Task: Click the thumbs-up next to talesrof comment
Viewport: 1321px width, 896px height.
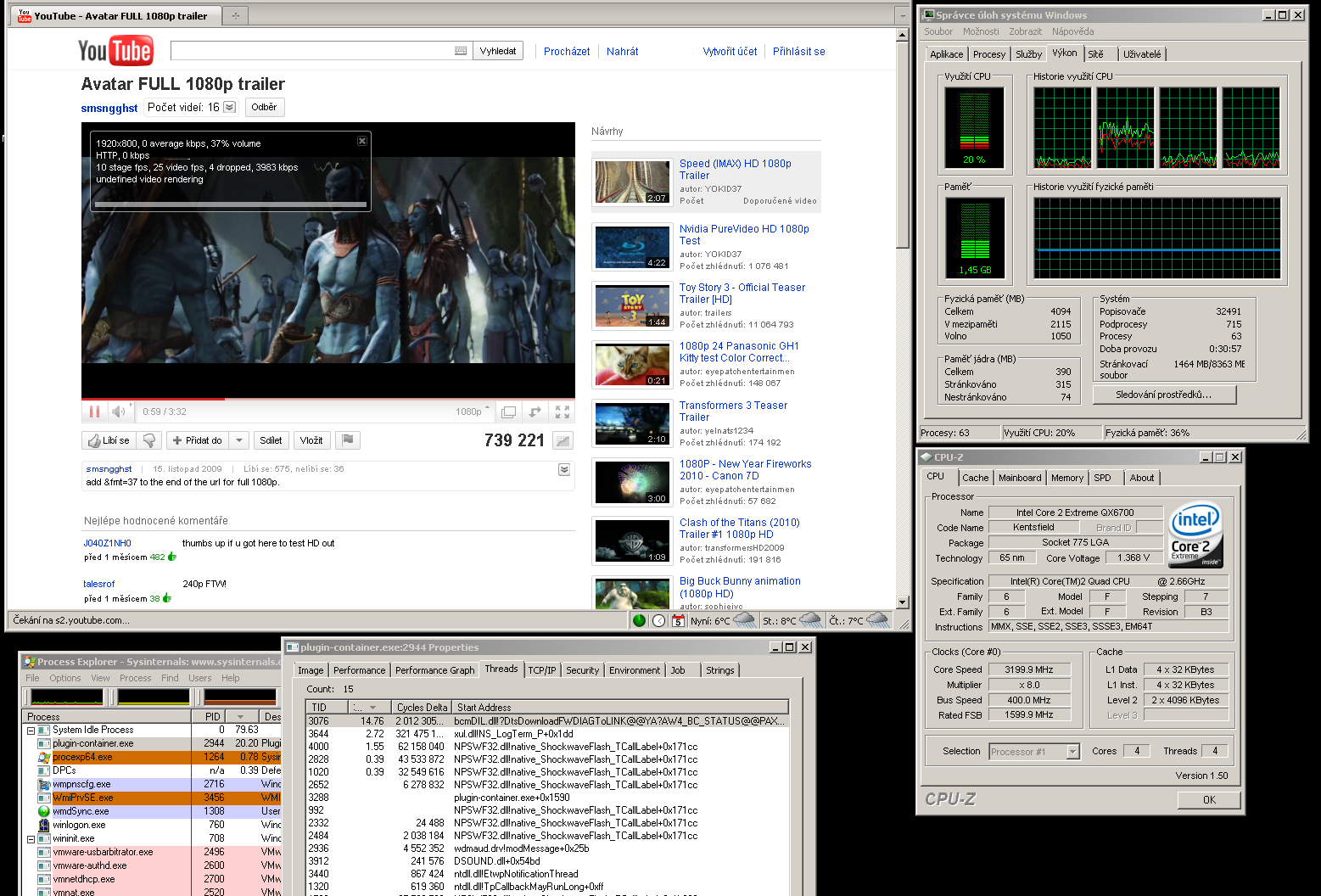Action: pos(167,598)
